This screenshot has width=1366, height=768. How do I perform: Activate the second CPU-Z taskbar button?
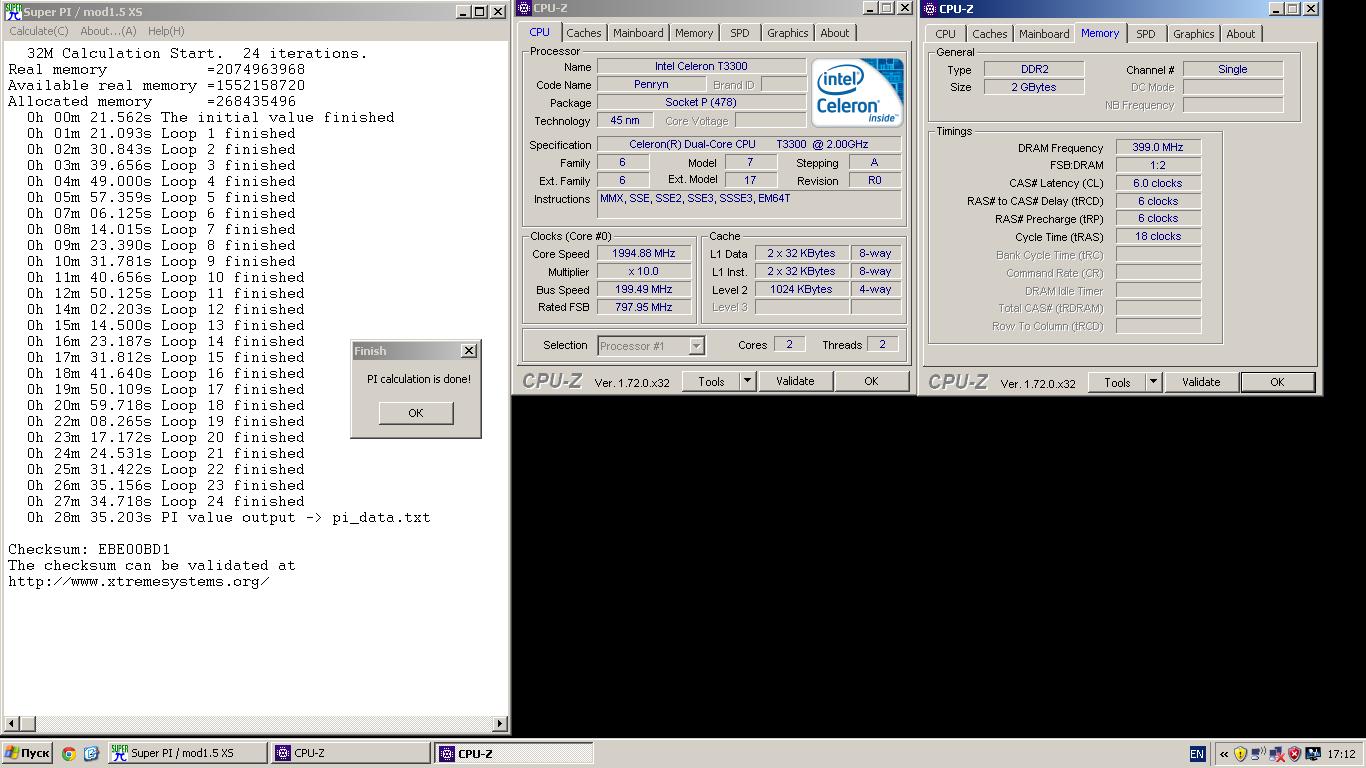point(514,753)
